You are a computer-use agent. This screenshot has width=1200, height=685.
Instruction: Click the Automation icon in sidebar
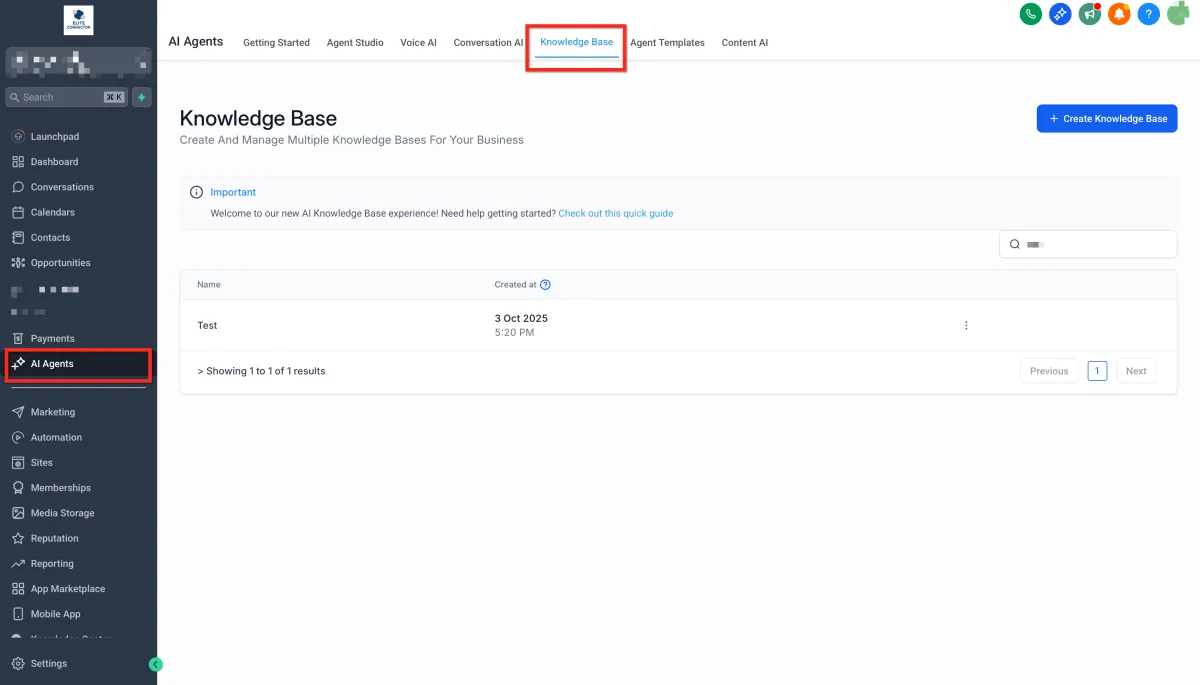(x=18, y=437)
